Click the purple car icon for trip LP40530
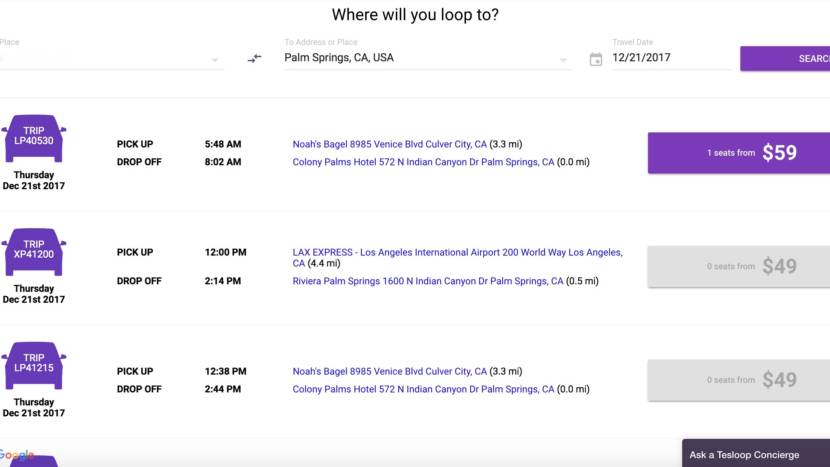This screenshot has height=467, width=830. coord(34,139)
